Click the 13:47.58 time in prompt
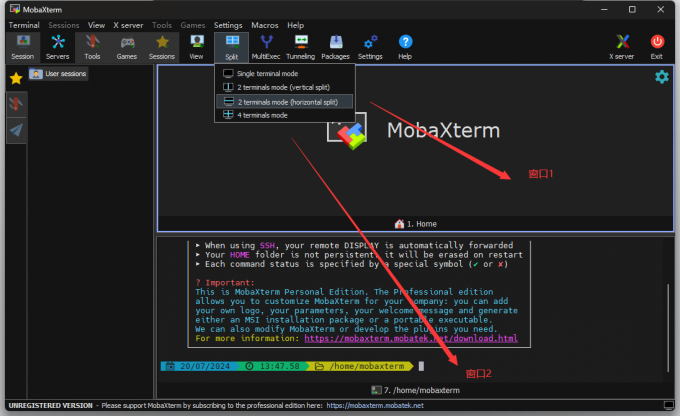The width and height of the screenshot is (680, 416). point(280,366)
